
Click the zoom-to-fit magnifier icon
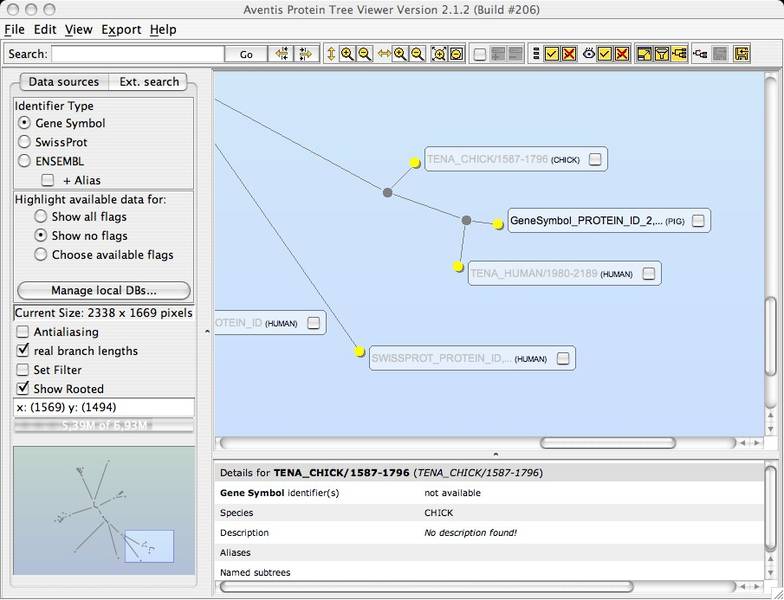pos(456,54)
